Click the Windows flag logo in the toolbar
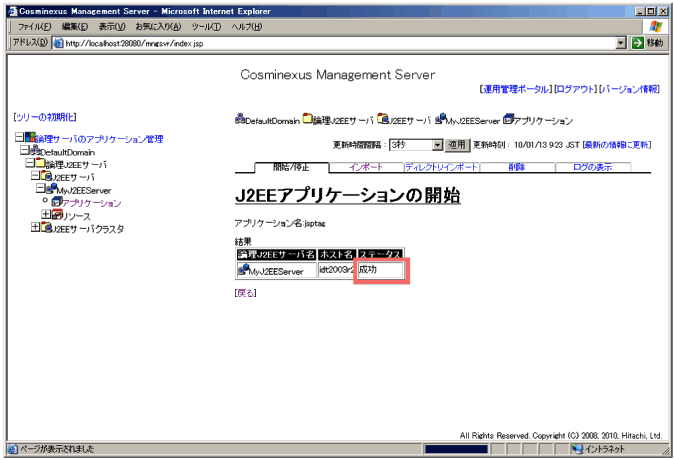 tap(656, 27)
